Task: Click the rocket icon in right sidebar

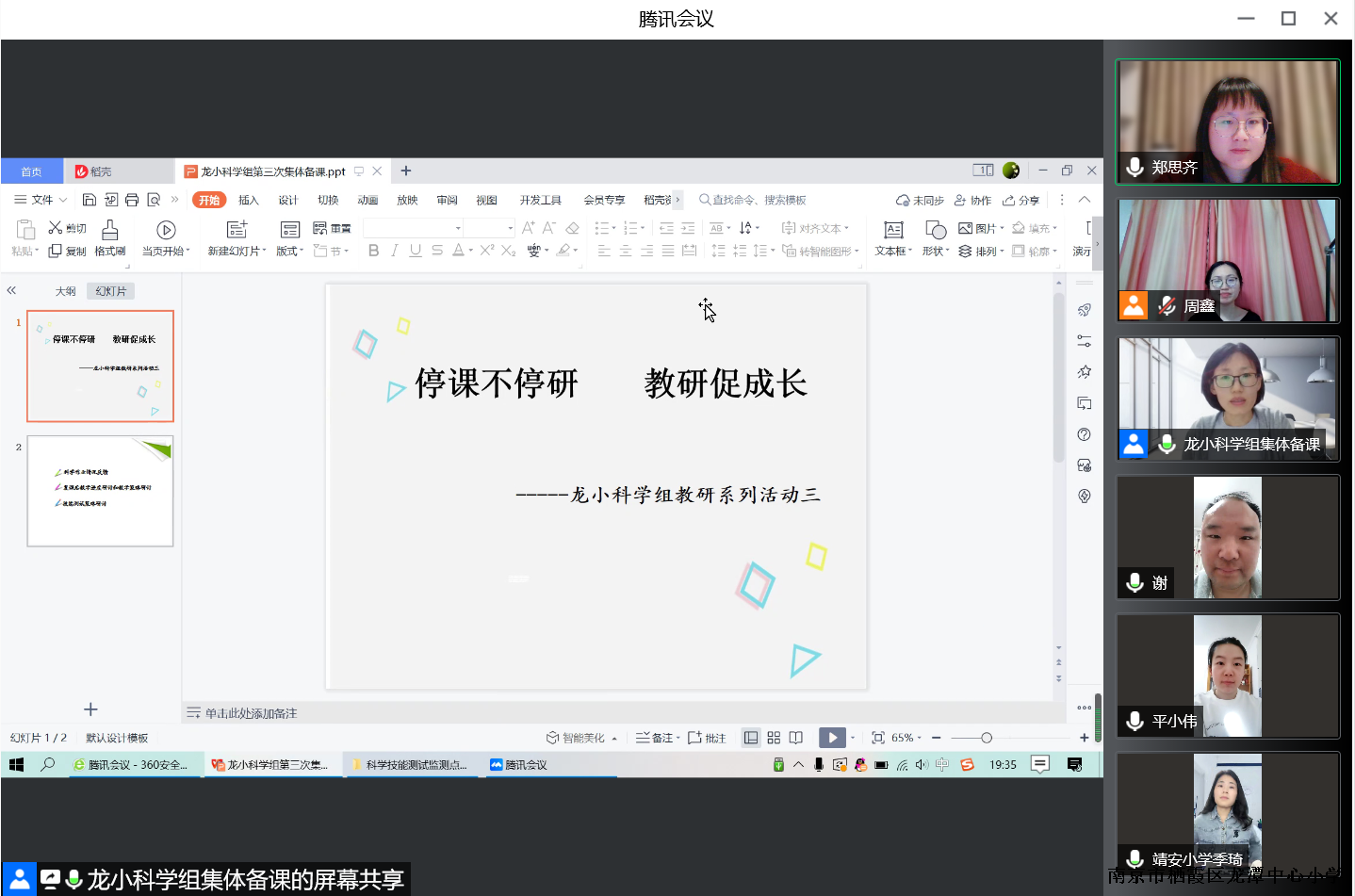Action: click(1085, 310)
